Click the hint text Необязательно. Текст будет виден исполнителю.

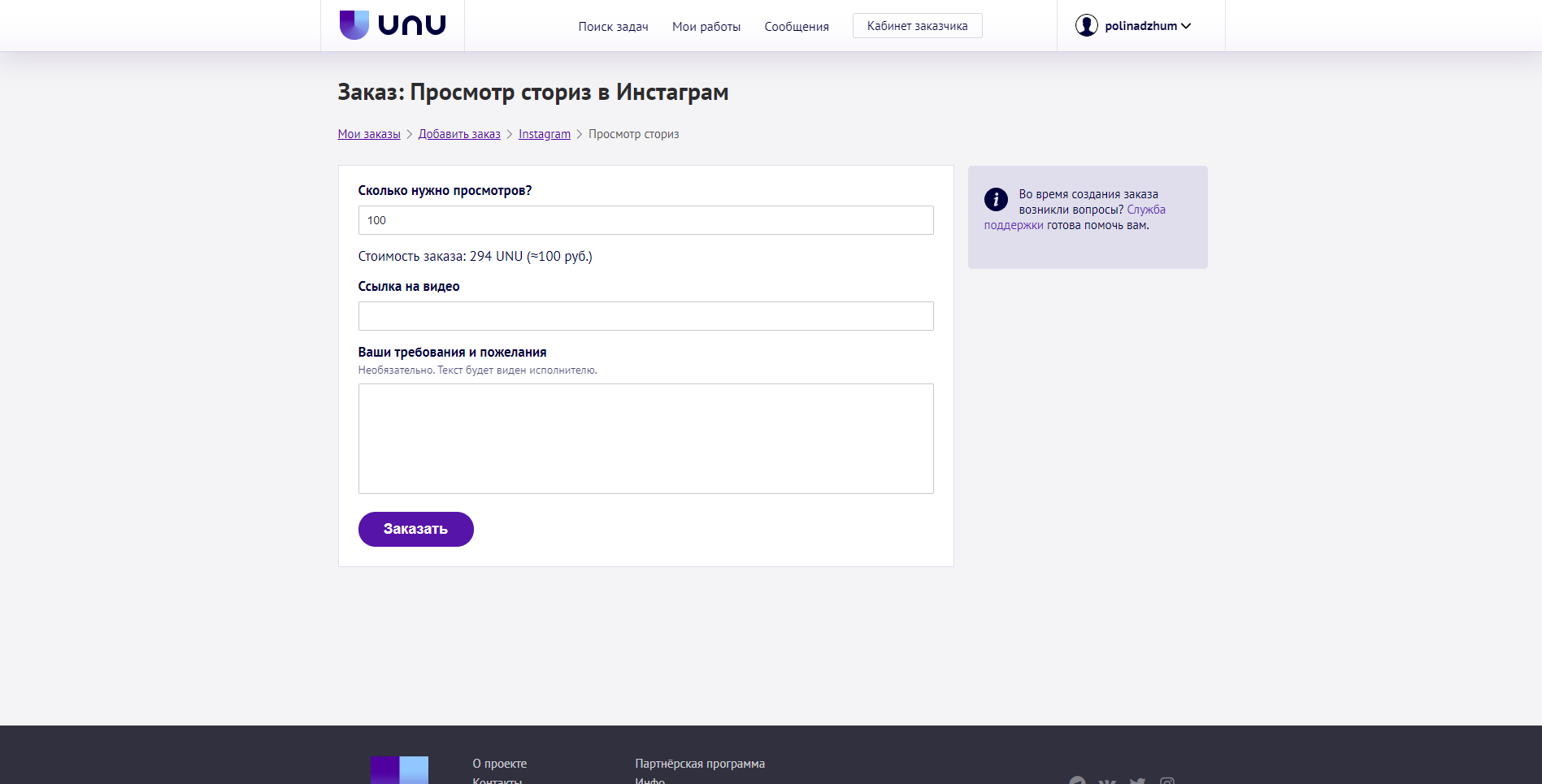(477, 370)
